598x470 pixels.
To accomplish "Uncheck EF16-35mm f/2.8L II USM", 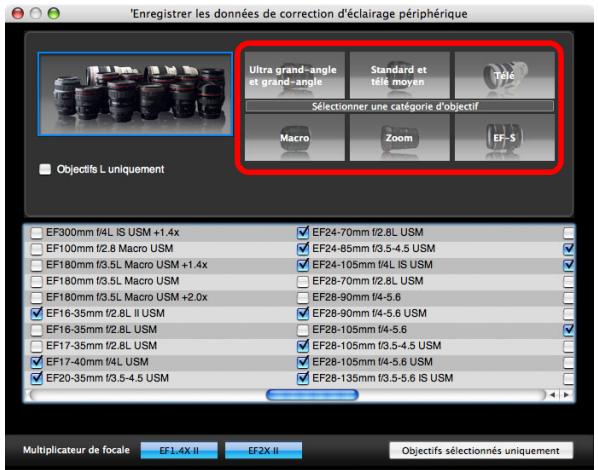I will (37, 313).
